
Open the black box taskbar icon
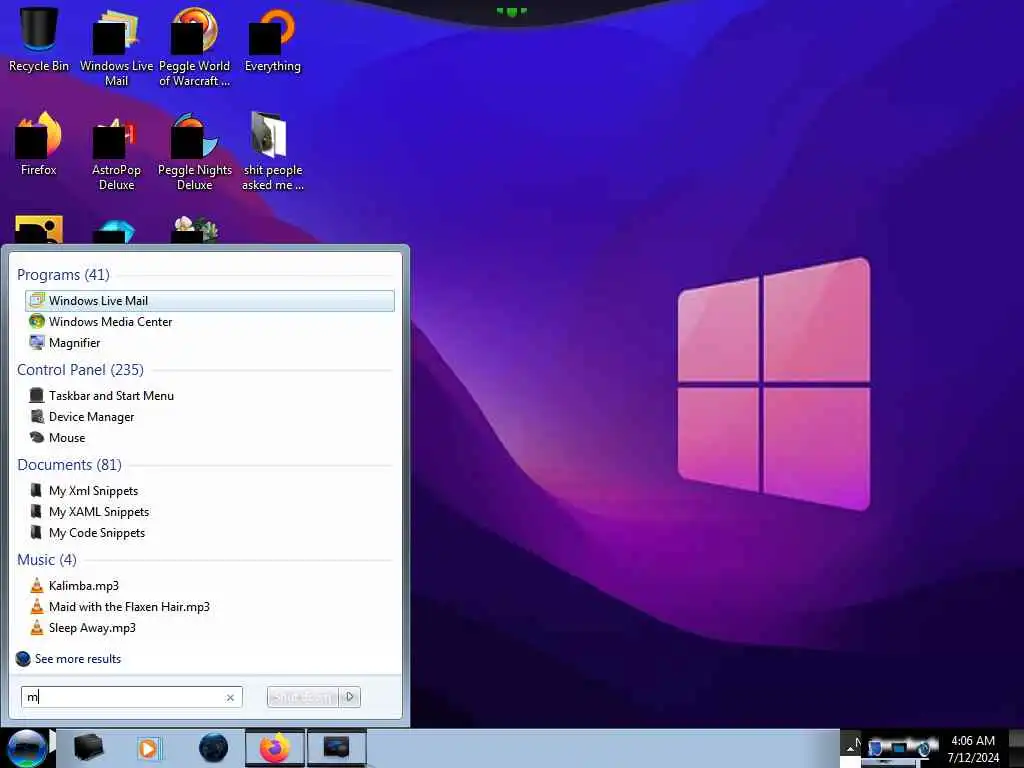coord(88,748)
